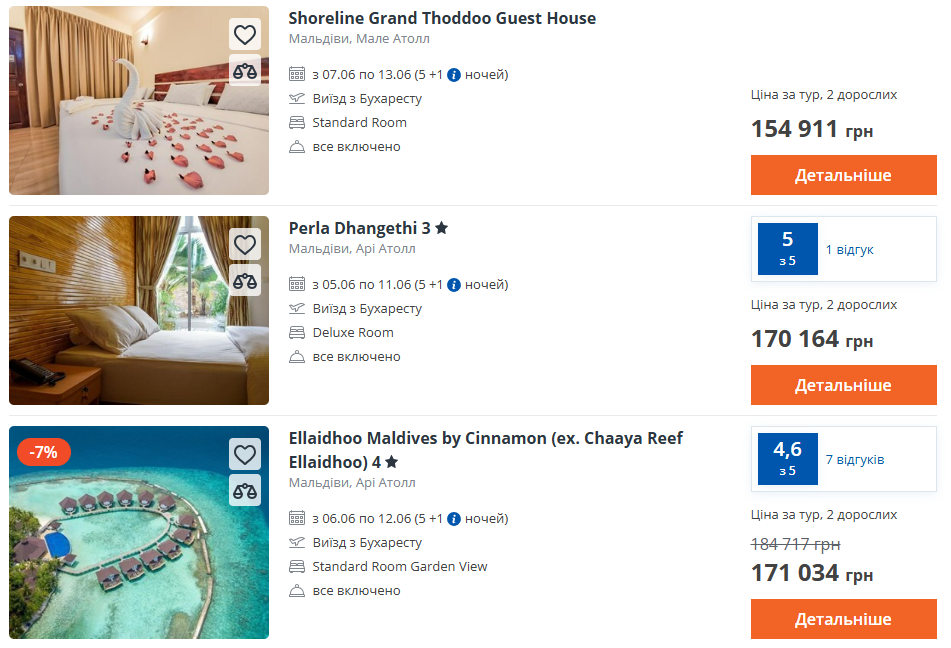Open details for the 154 911 грн tour
The image size is (951, 648).
coord(843,175)
